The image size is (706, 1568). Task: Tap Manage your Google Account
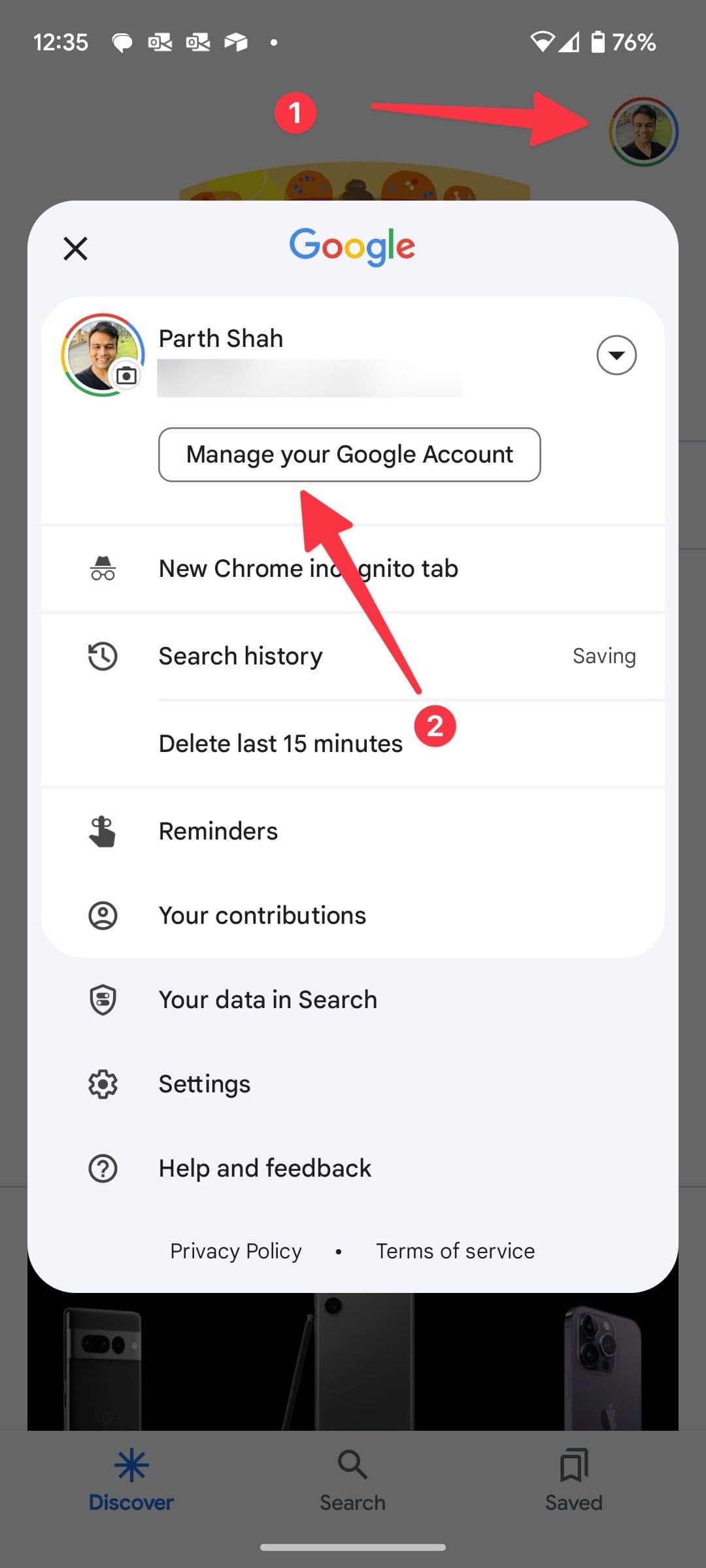click(x=350, y=454)
